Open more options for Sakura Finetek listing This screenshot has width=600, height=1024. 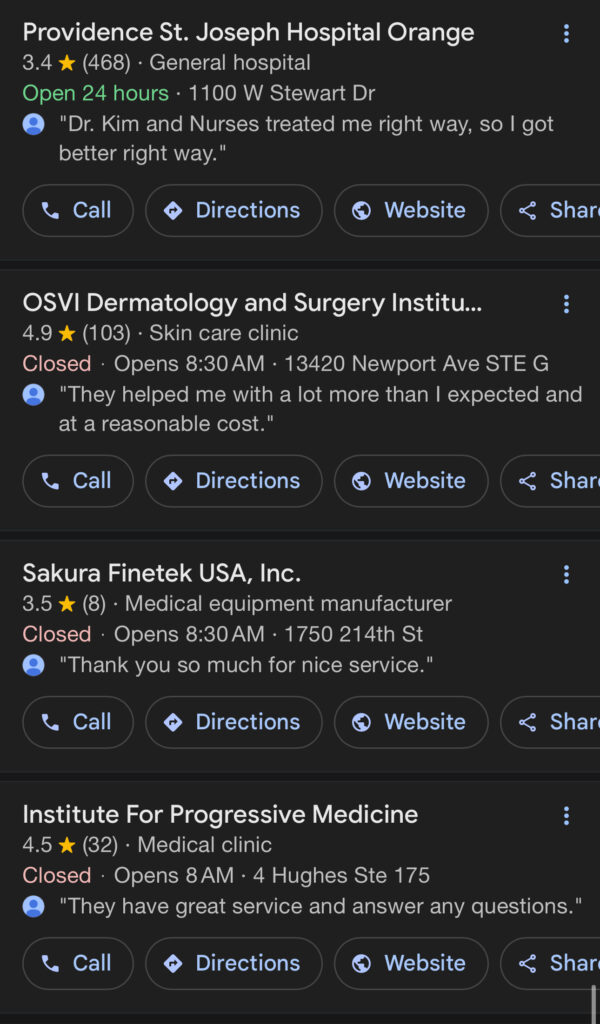tap(566, 574)
